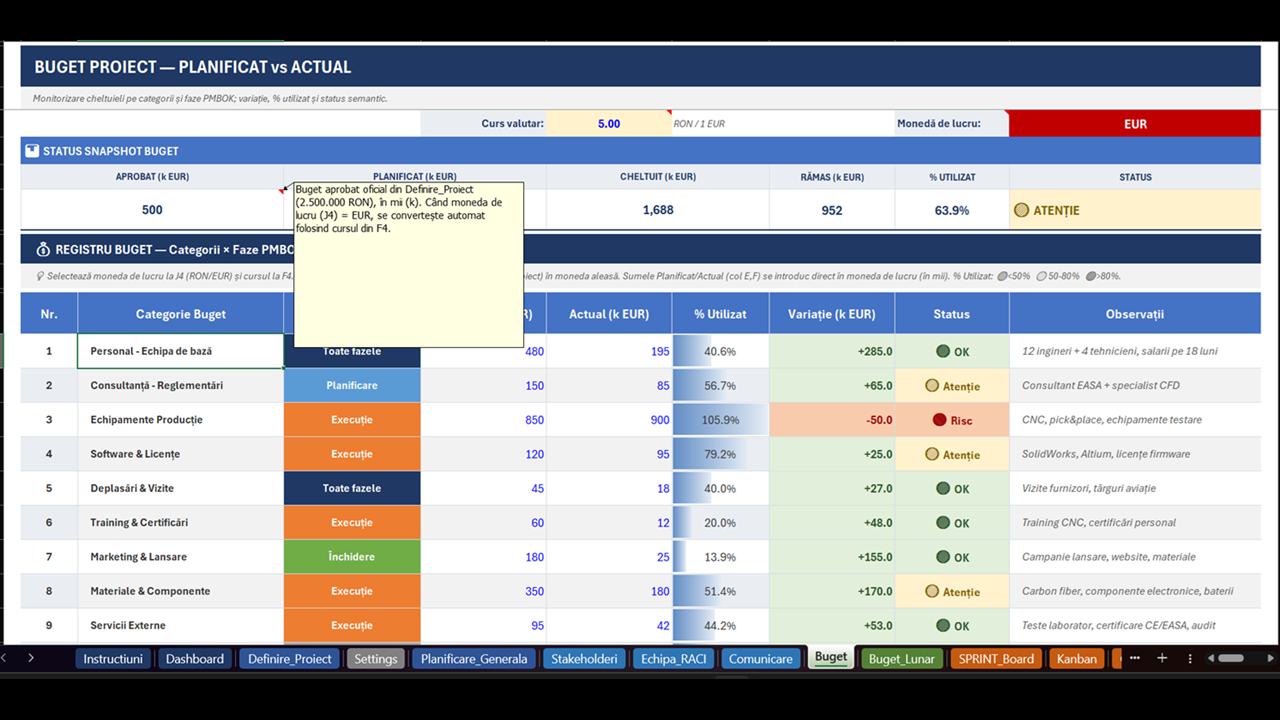This screenshot has height=720, width=1280.
Task: Click the ATENȚIE status icon in snapshot
Action: [1021, 210]
